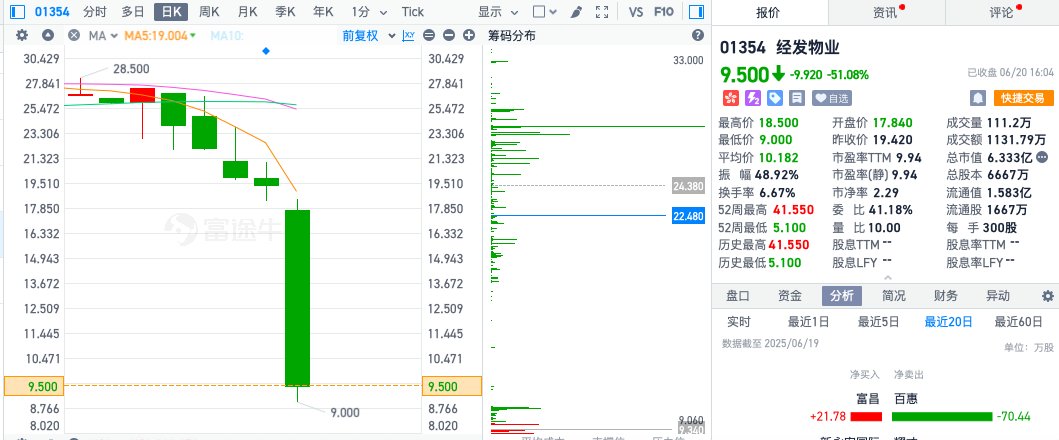Switch to the 周K chart tab
This screenshot has height=440, width=1059.
(x=209, y=12)
